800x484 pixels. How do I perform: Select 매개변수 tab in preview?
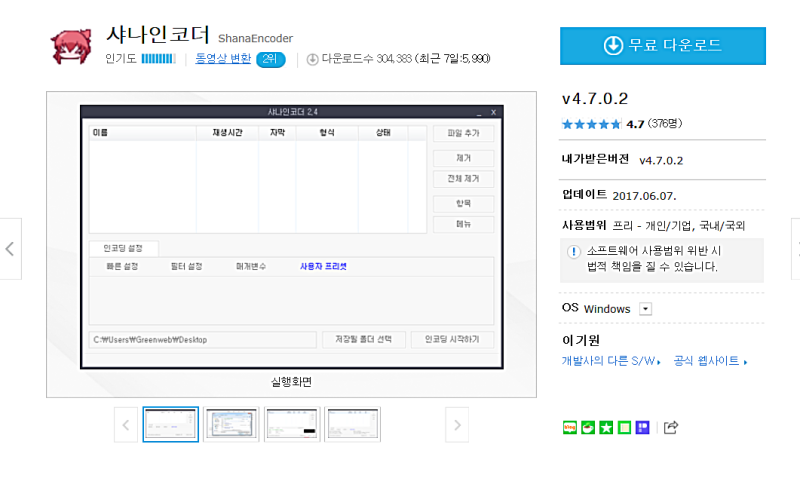pos(251,267)
